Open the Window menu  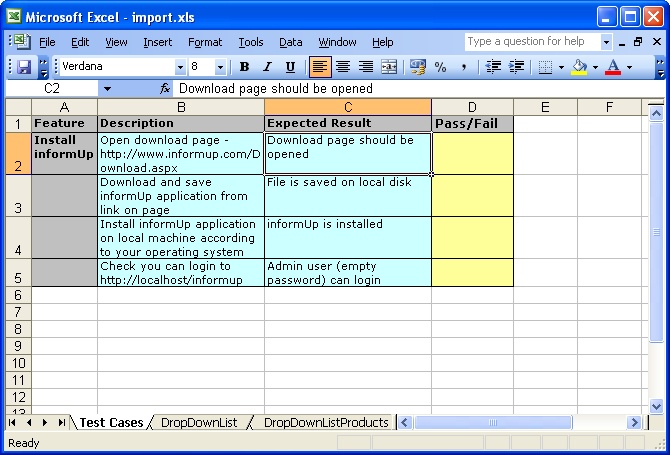[x=337, y=42]
